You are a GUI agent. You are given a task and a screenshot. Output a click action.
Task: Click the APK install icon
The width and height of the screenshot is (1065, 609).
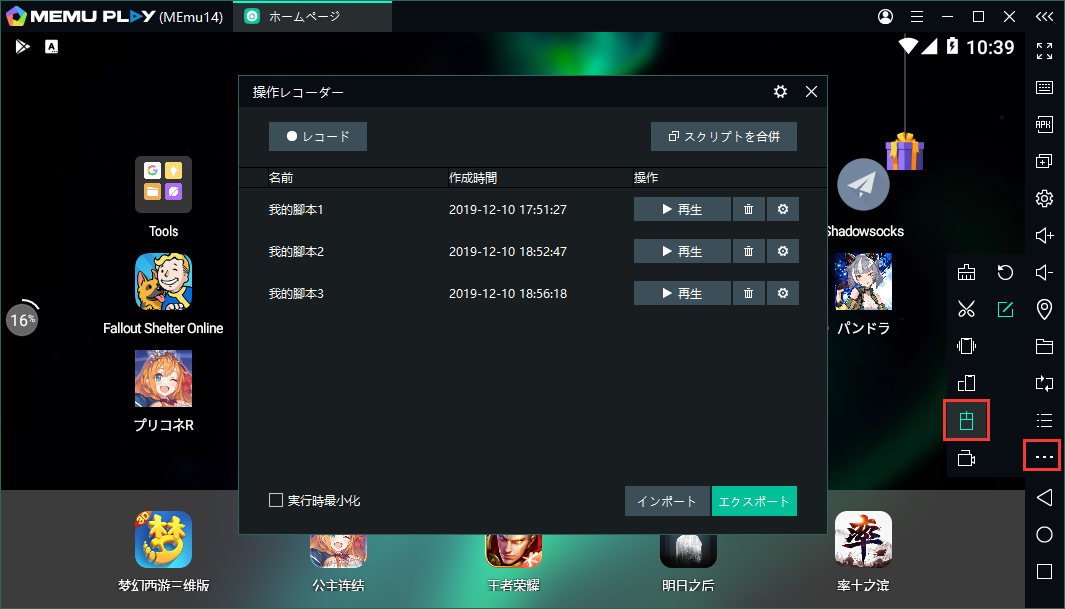[1044, 124]
